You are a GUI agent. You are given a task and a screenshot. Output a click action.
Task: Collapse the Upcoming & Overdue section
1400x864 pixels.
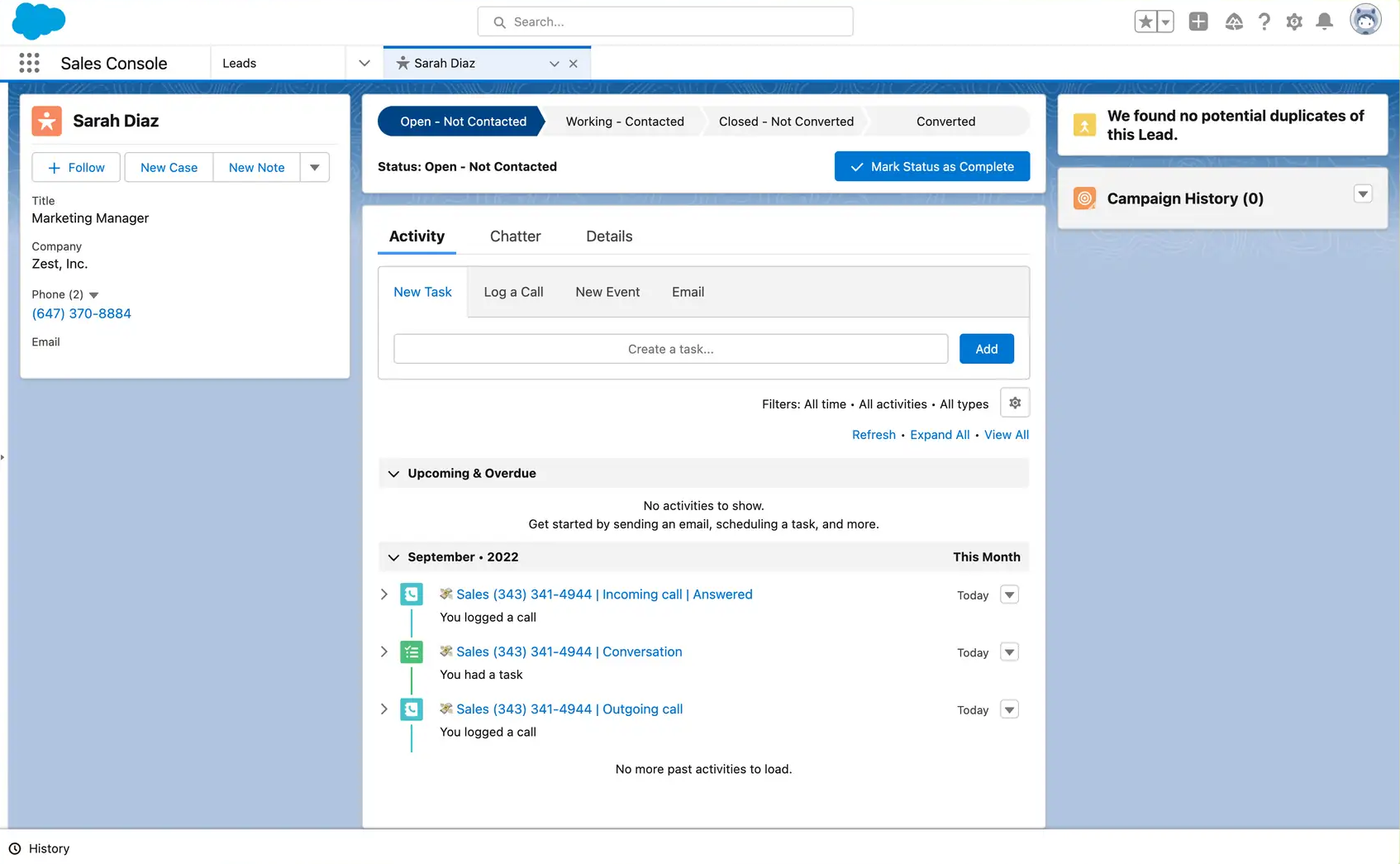click(393, 474)
